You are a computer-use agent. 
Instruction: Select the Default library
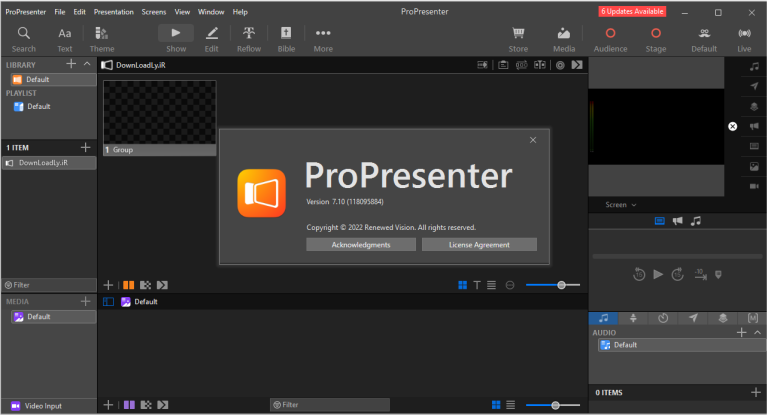(53, 79)
